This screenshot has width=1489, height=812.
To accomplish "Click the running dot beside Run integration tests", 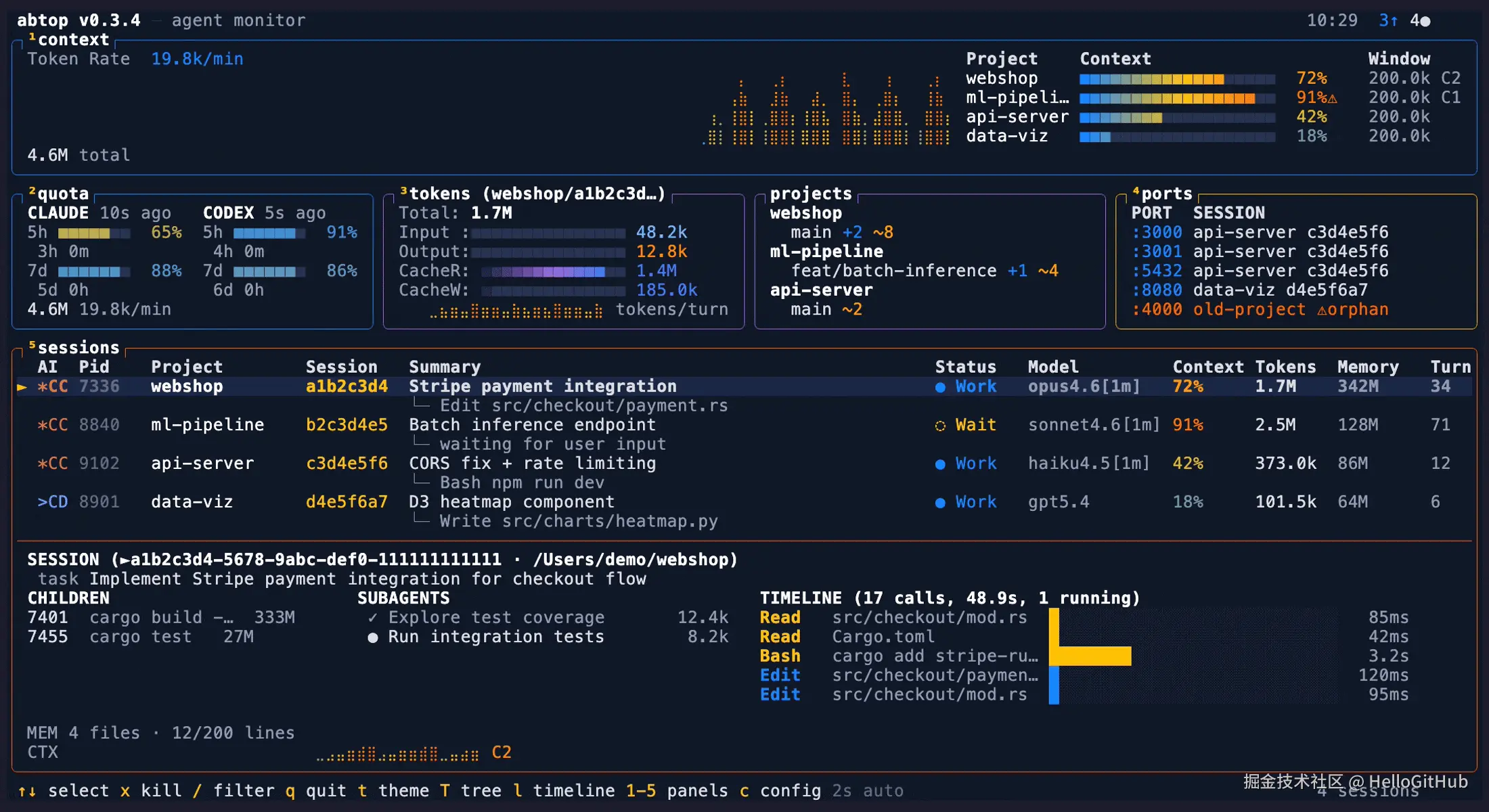I will (x=372, y=637).
